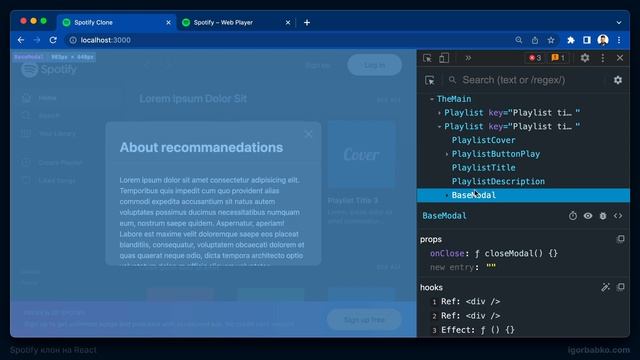Click inspect matching DOM element eye icon
This screenshot has height=360, width=640.
tap(588, 216)
